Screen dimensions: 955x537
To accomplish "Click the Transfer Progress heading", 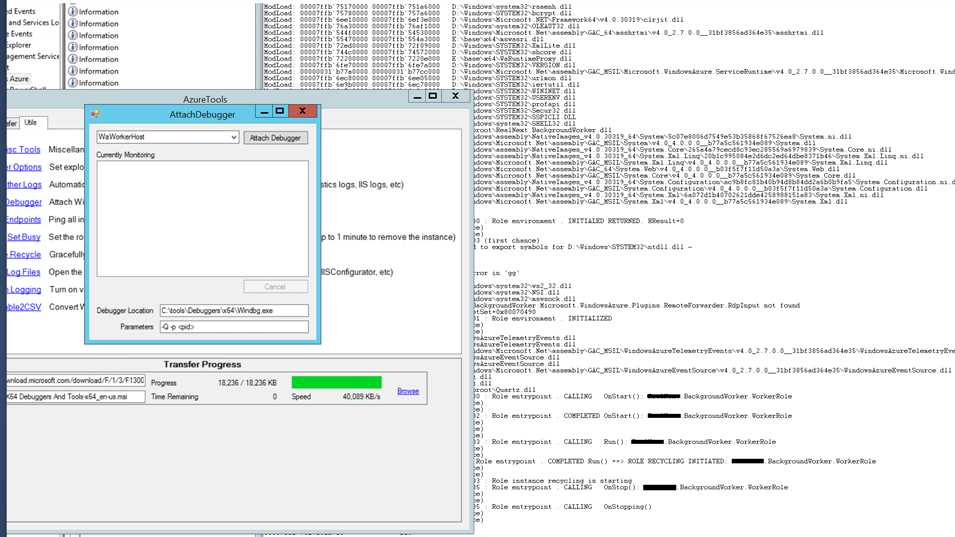I will 202,365.
